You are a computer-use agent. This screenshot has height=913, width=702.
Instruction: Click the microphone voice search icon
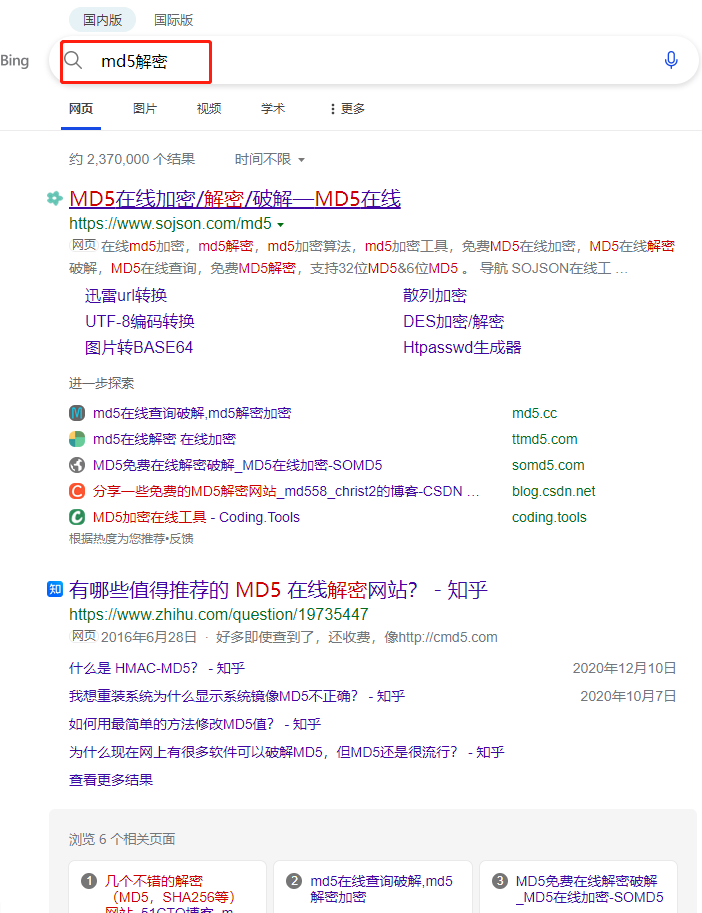coord(671,60)
